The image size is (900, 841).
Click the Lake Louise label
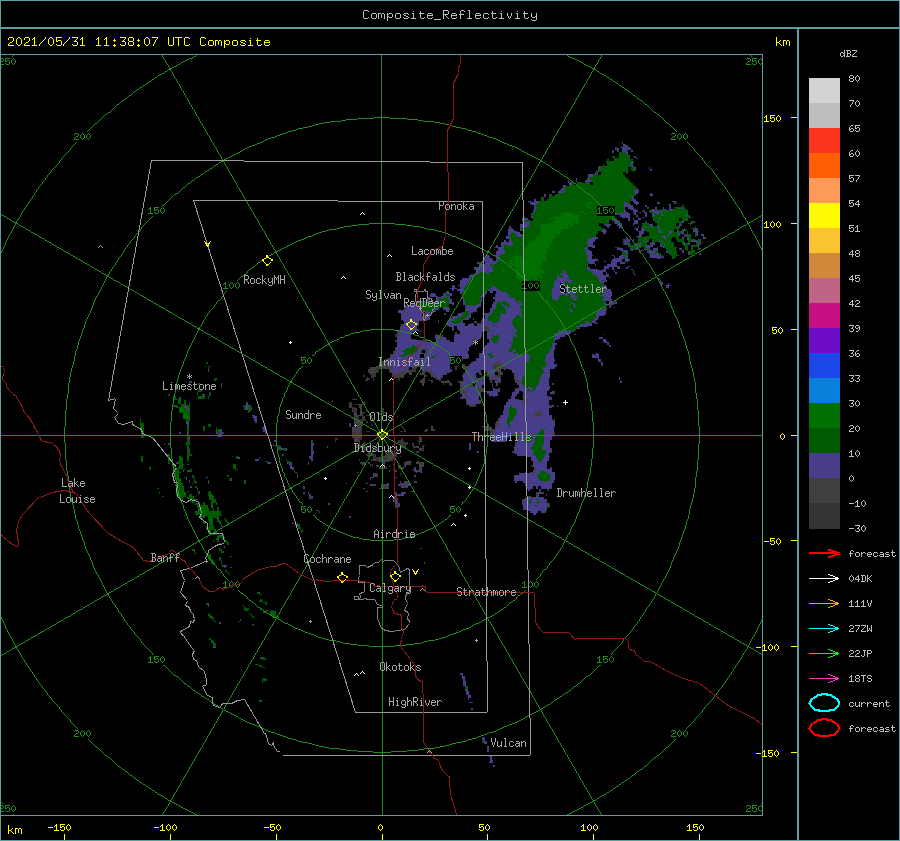click(77, 491)
